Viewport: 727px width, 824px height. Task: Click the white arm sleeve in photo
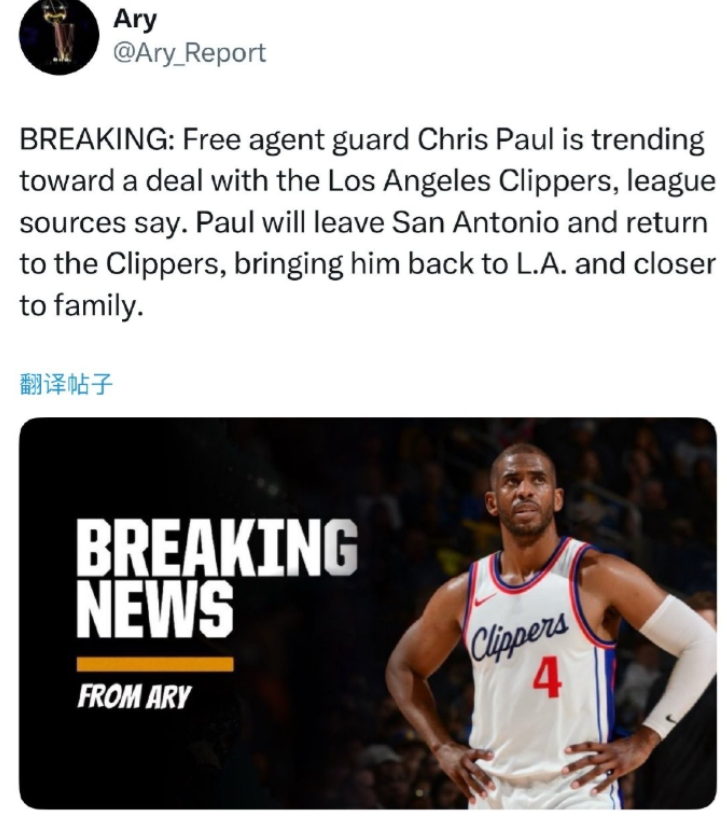[x=678, y=663]
